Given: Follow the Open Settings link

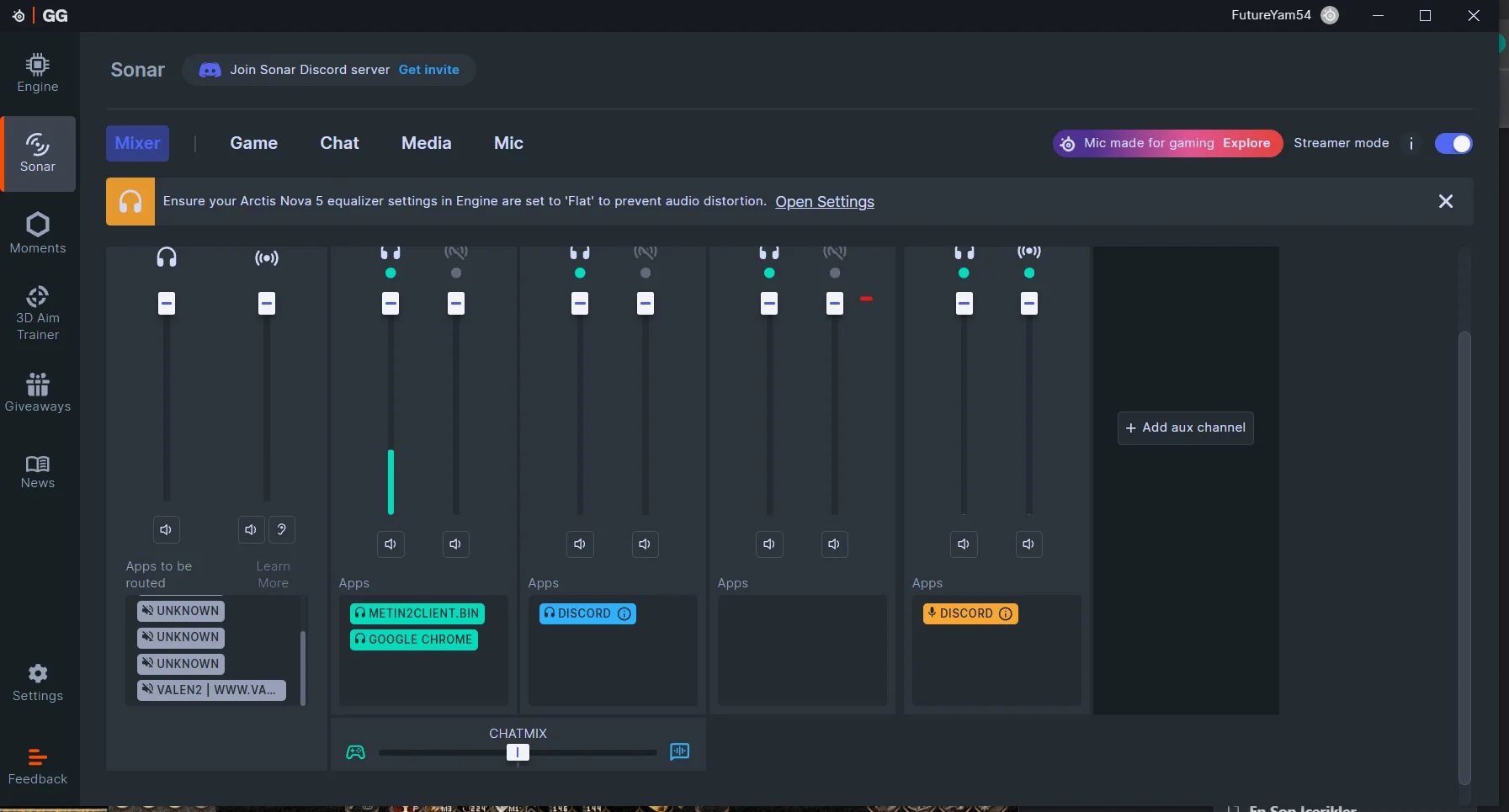Looking at the screenshot, I should 825,202.
